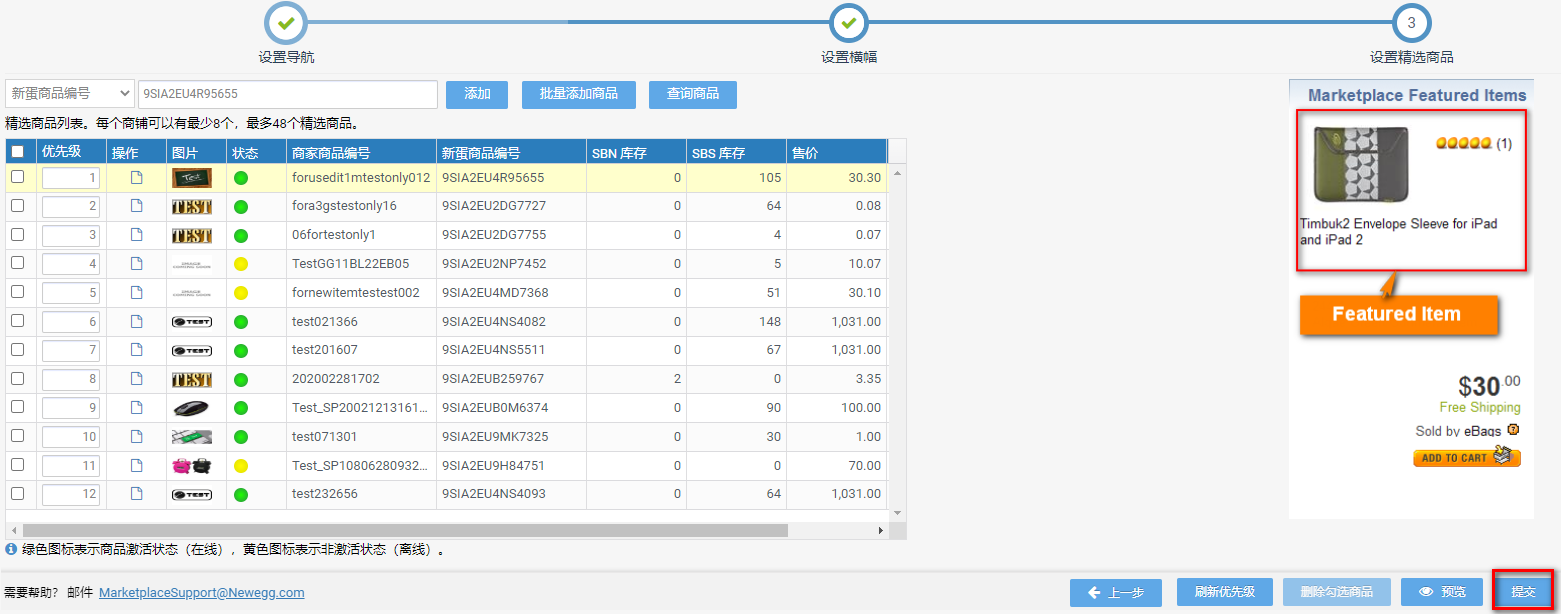Click the 刷新优先级 button
The image size is (1561, 614).
point(1224,592)
